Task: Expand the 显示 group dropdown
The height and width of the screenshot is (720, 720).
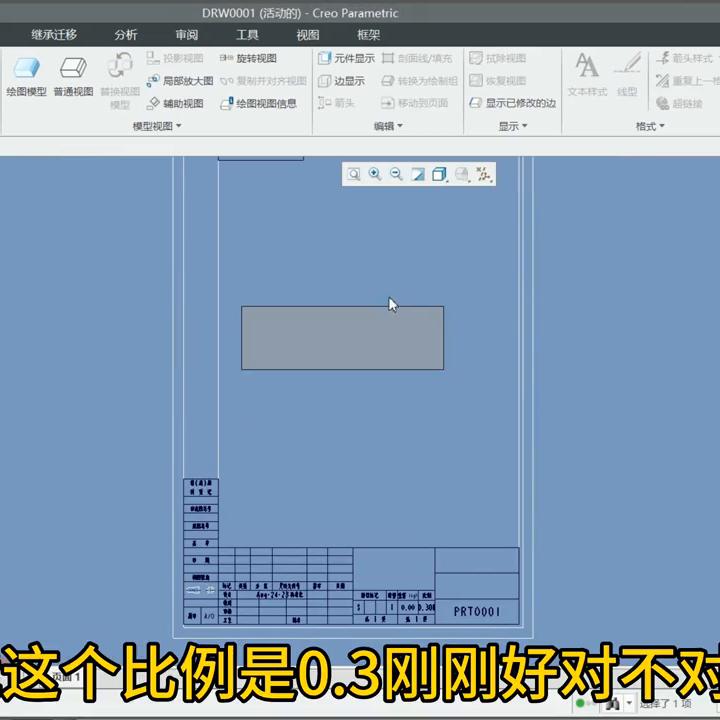Action: 513,126
